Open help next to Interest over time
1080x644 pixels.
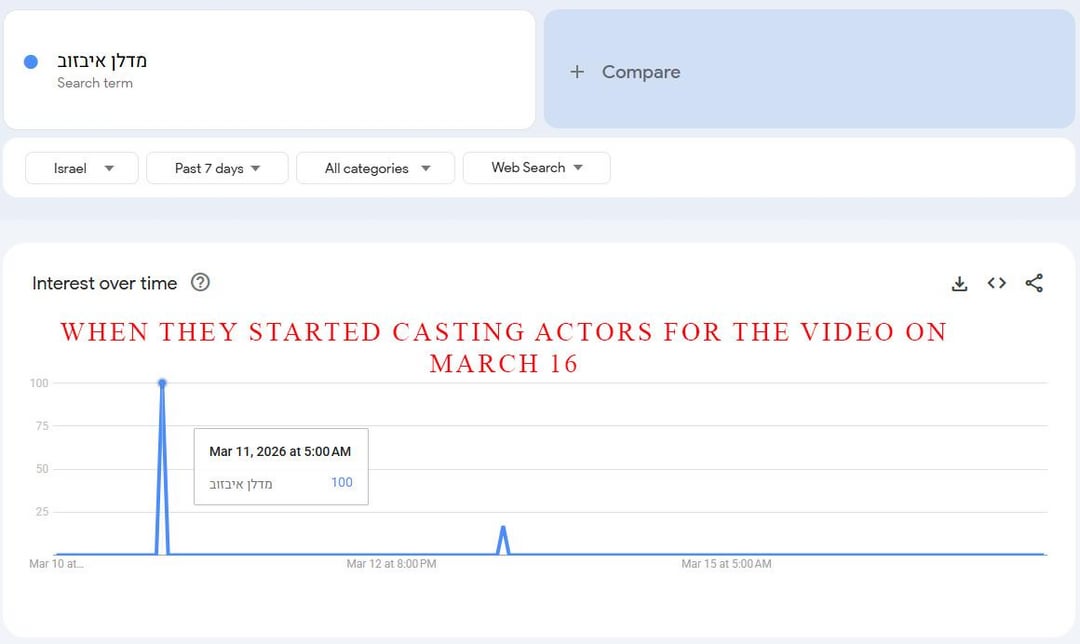pos(200,283)
